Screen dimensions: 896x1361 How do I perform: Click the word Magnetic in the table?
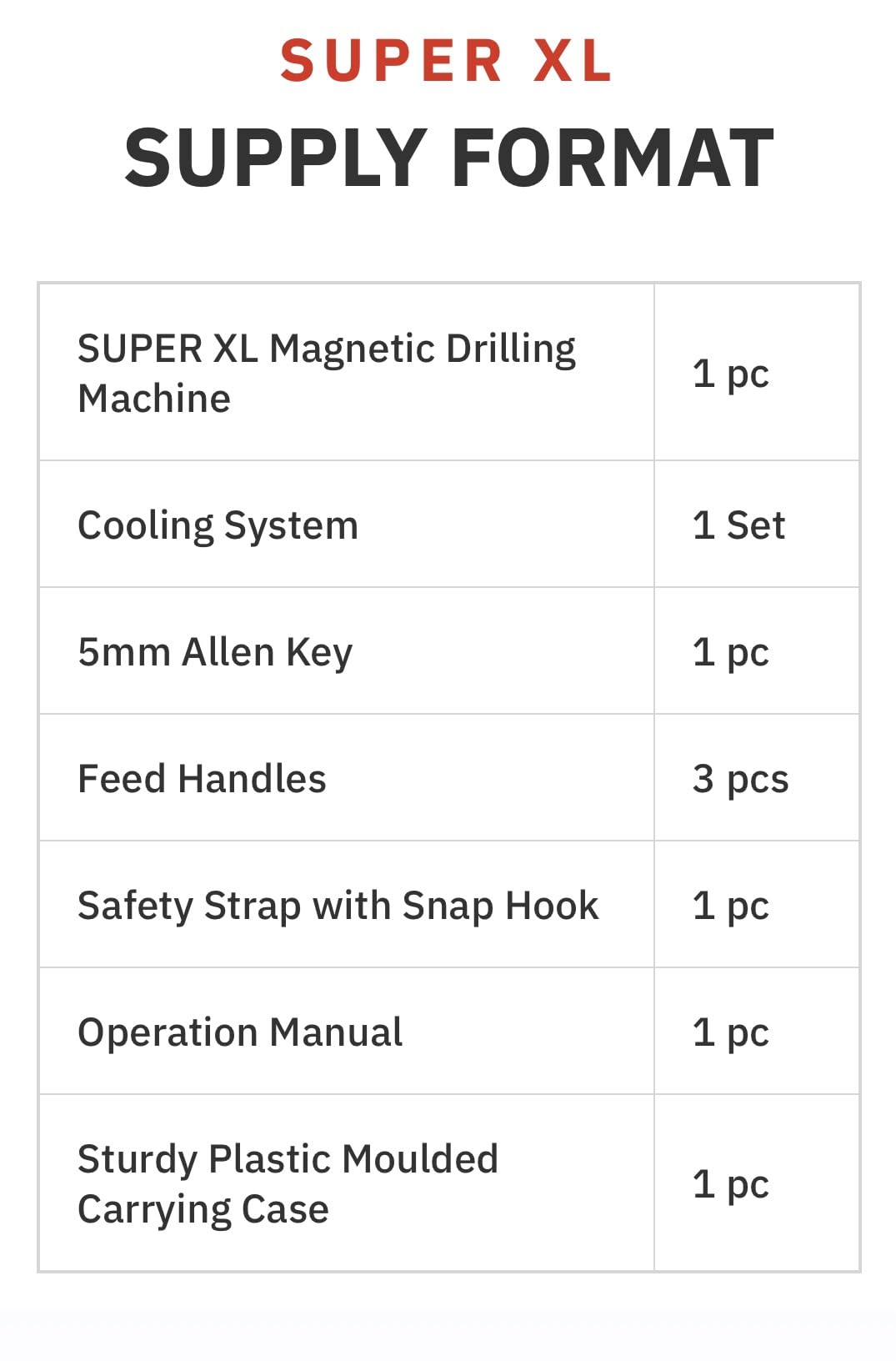tap(352, 349)
